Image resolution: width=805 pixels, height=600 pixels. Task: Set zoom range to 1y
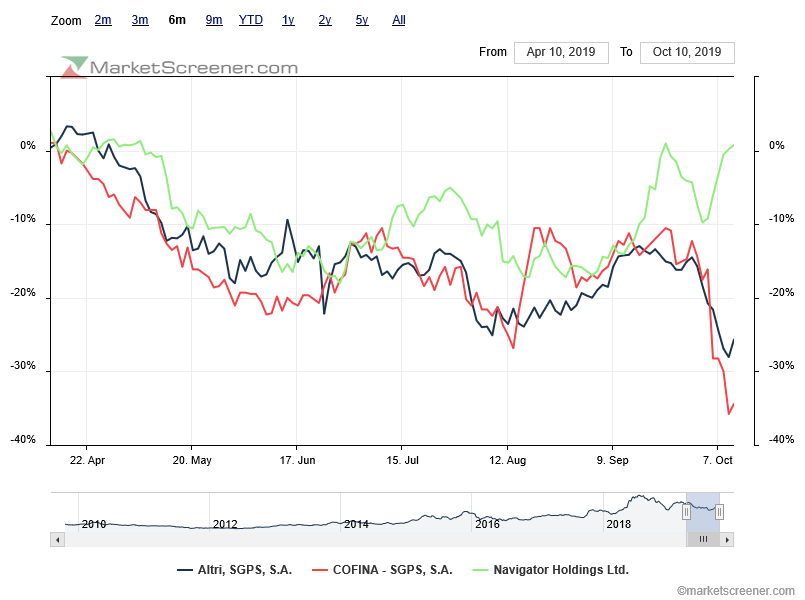tap(288, 20)
